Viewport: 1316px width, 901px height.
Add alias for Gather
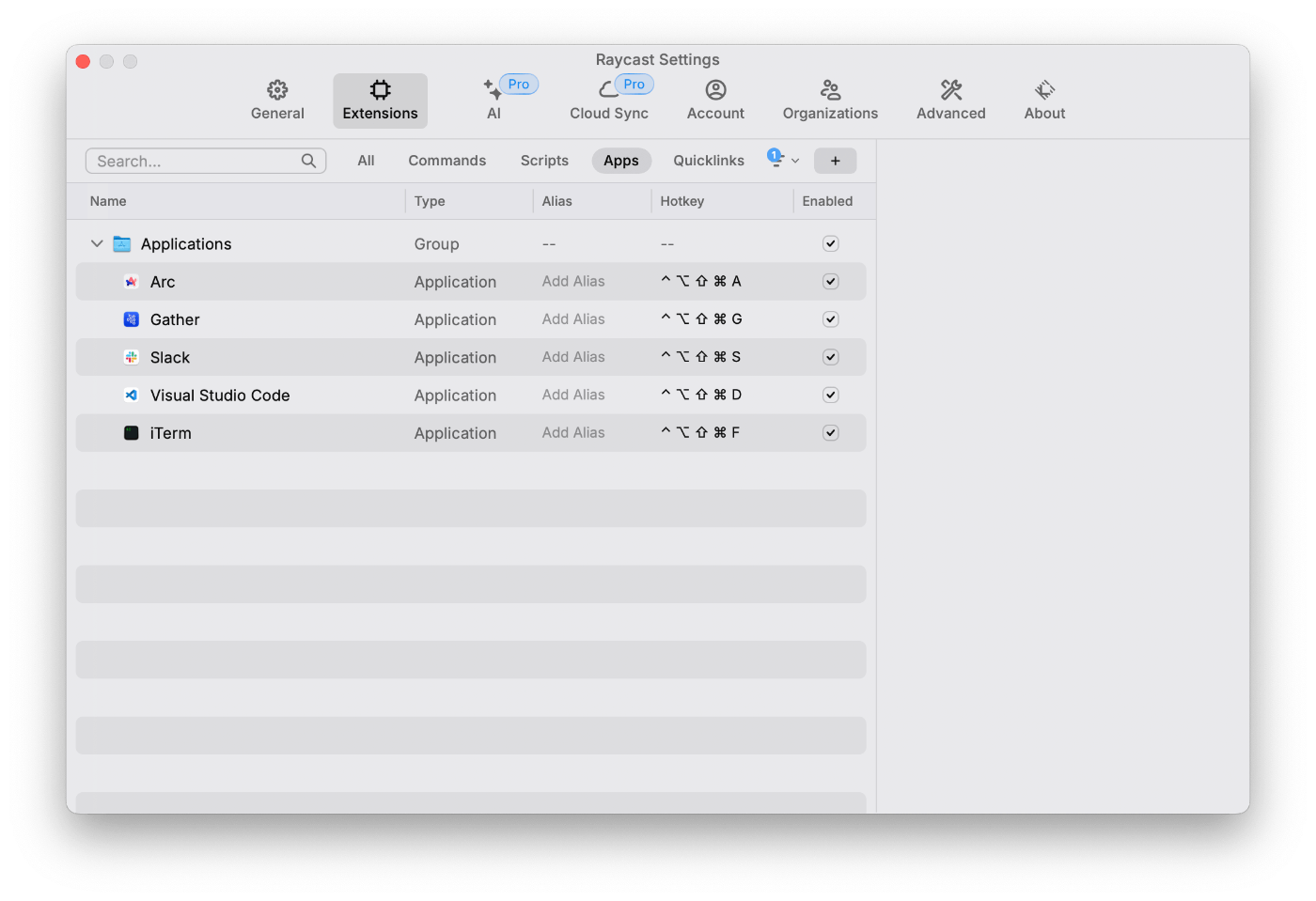tap(573, 319)
